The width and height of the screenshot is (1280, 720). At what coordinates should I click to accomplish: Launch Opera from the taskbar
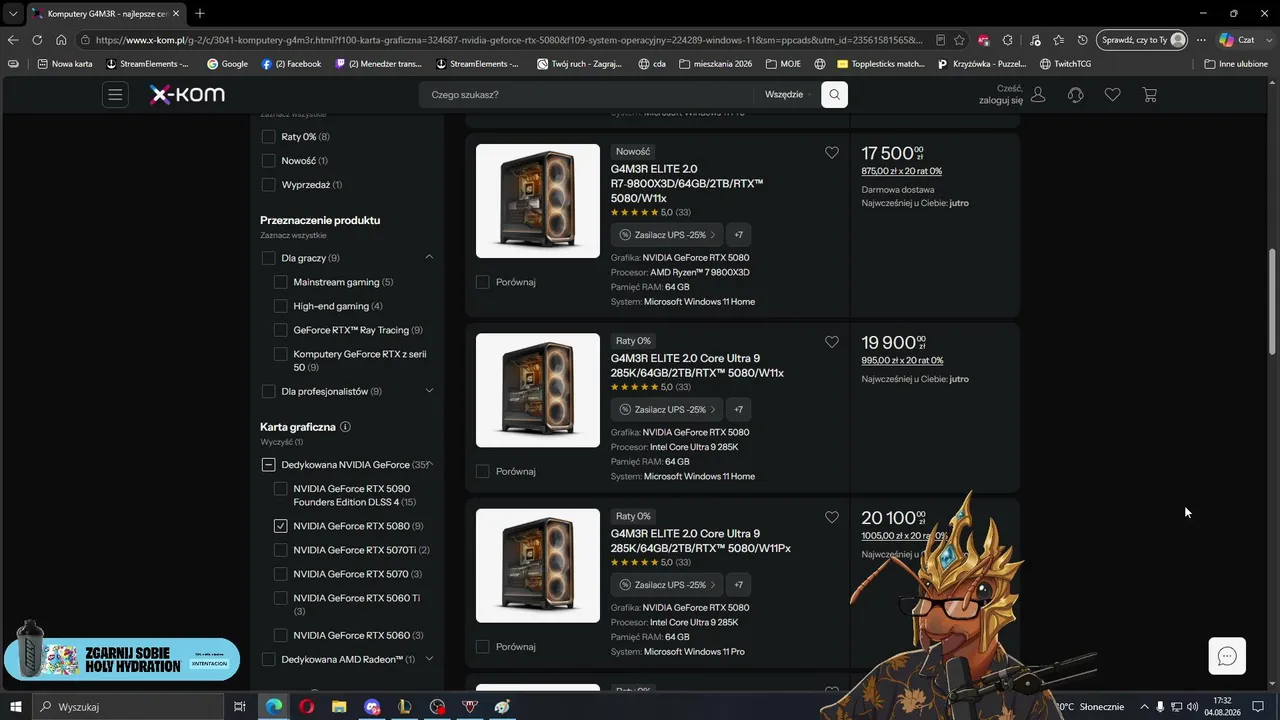click(306, 707)
